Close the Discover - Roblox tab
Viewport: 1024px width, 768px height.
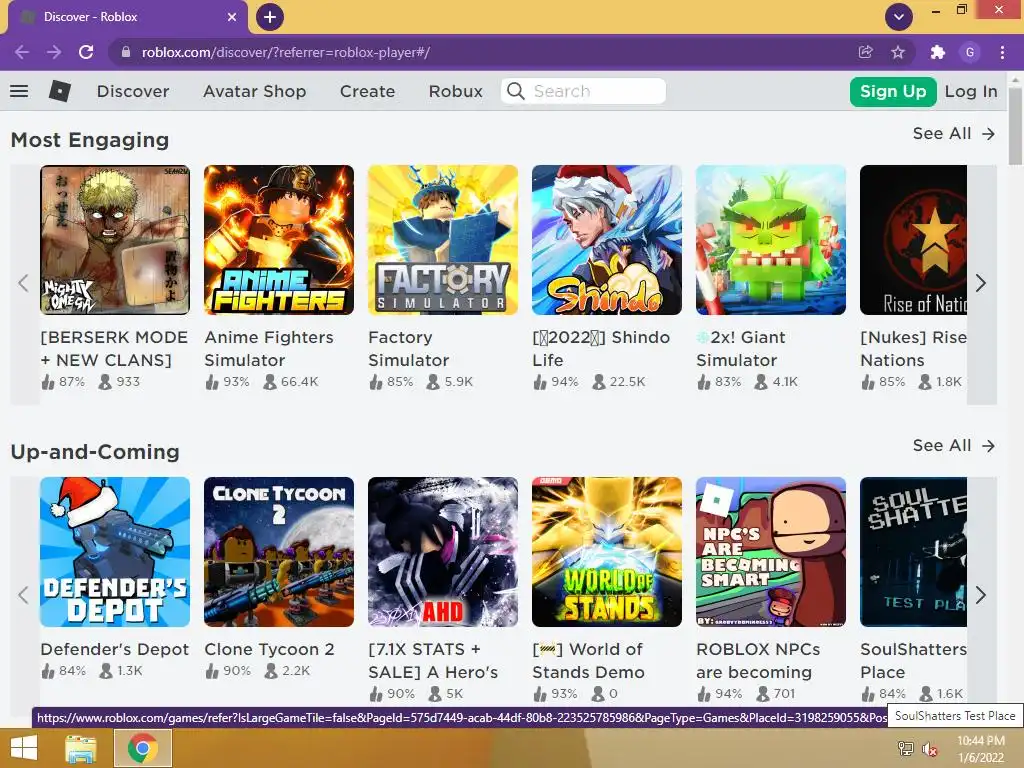pyautogui.click(x=232, y=17)
